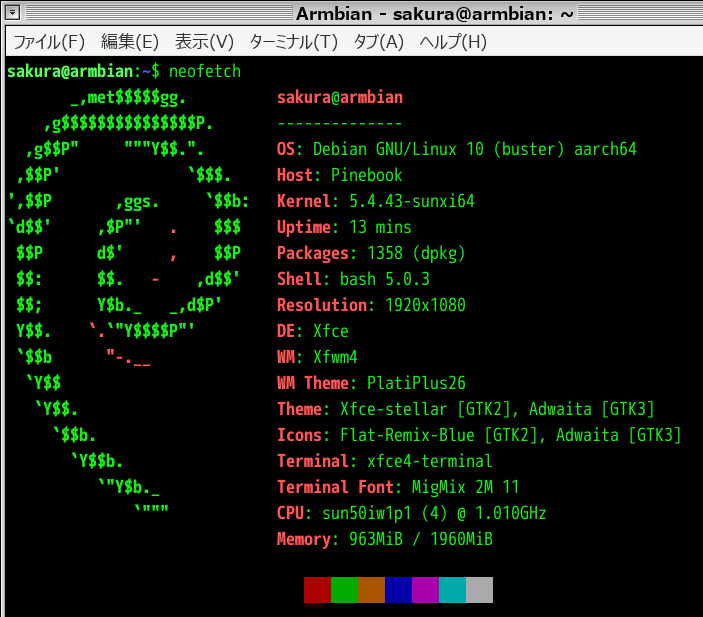Click the magenta color block
The width and height of the screenshot is (703, 617).
coord(425,590)
